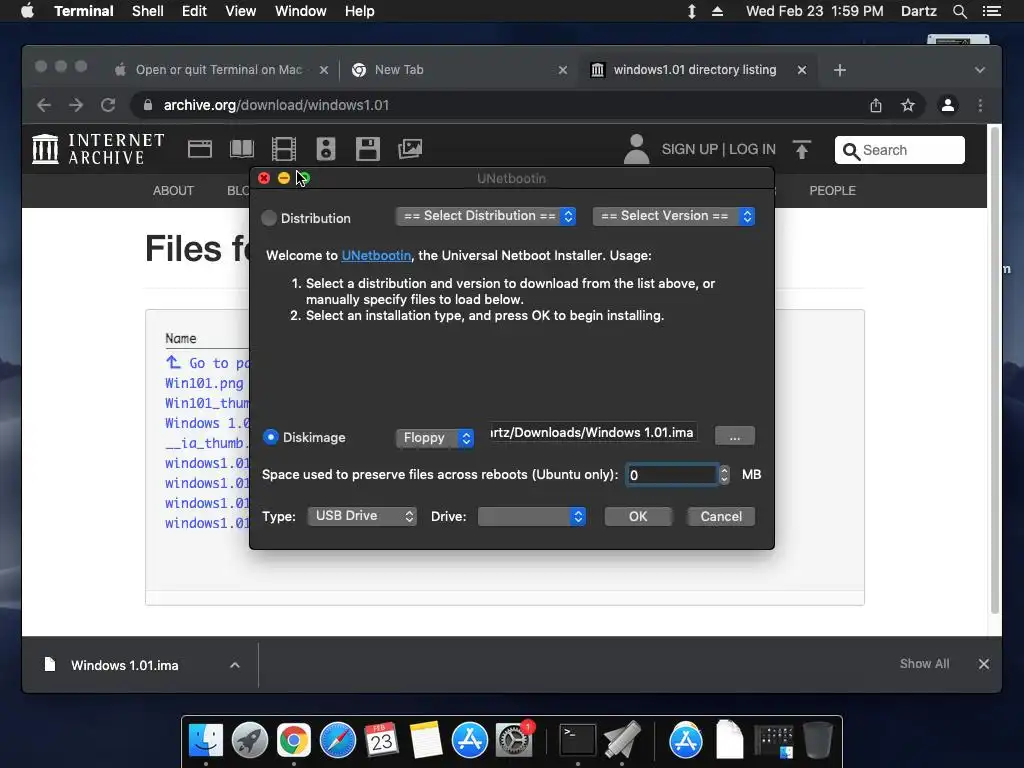Image resolution: width=1024 pixels, height=768 pixels.
Task: Open the Select Distribution dropdown
Action: point(486,216)
